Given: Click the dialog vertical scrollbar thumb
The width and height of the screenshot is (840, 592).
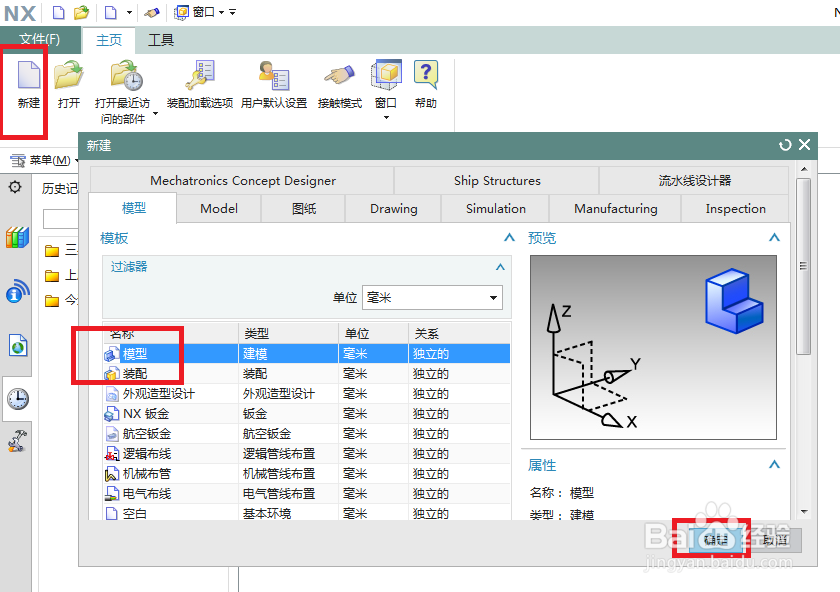Looking at the screenshot, I should [x=803, y=266].
